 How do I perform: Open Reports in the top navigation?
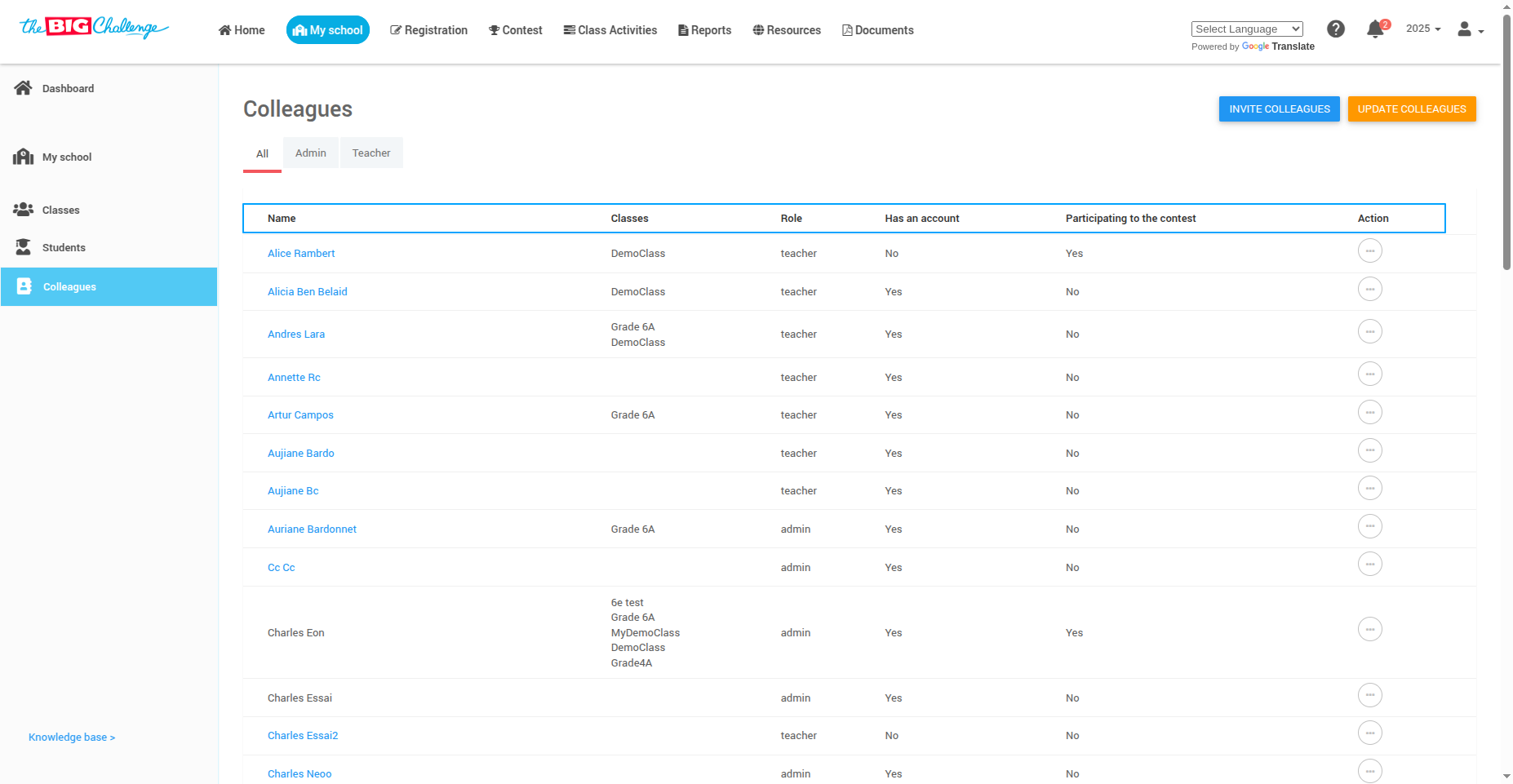[x=704, y=30]
